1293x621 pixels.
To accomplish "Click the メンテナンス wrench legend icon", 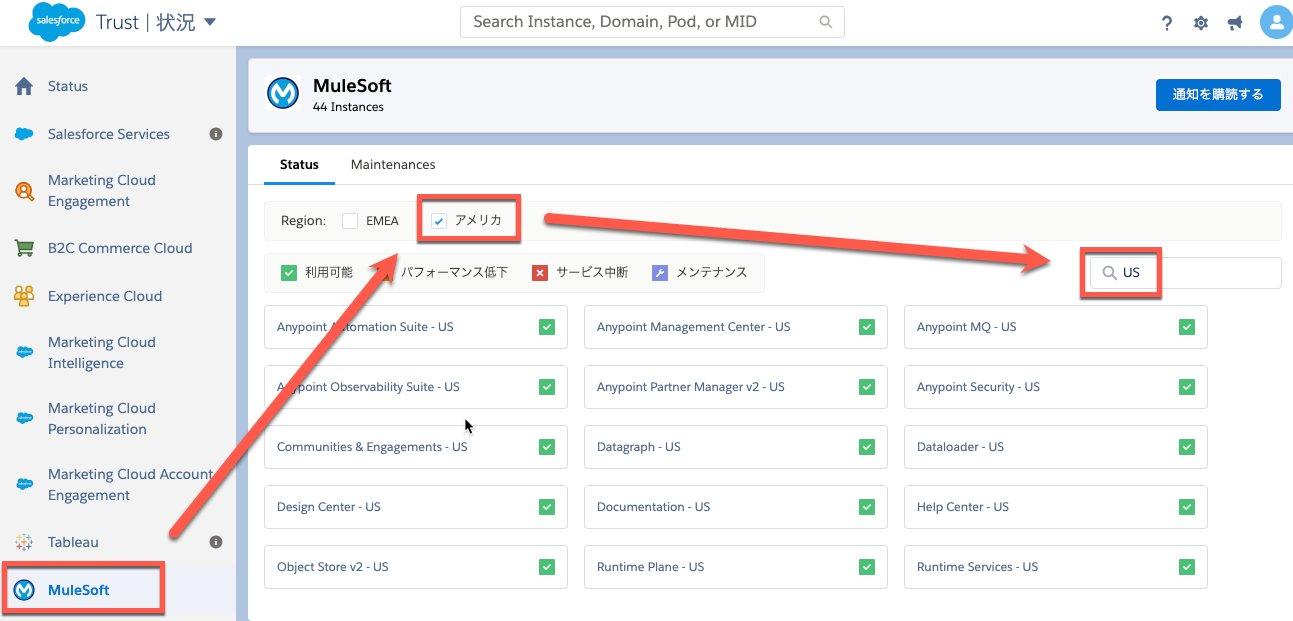I will click(659, 272).
